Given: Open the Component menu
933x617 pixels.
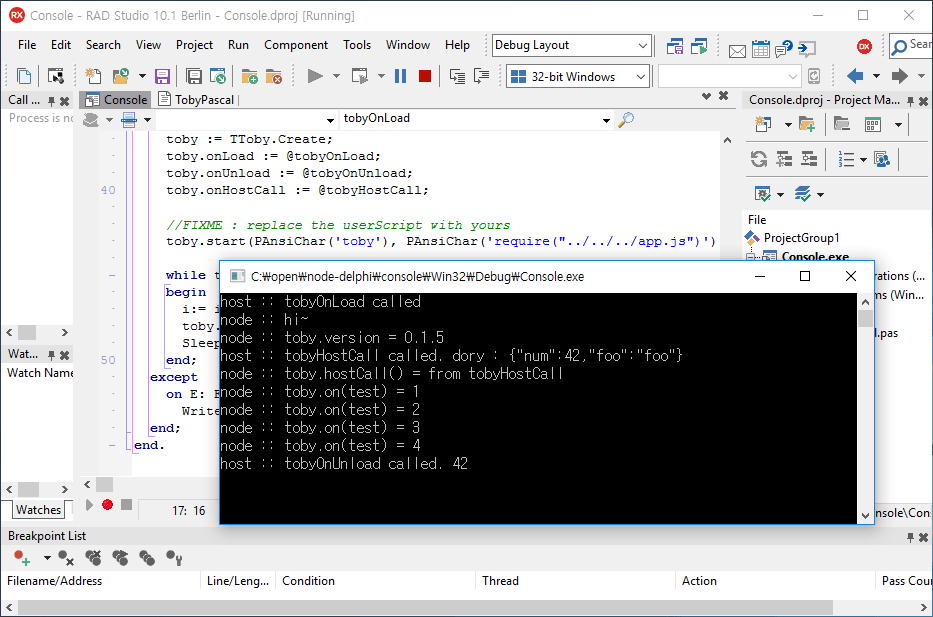Looking at the screenshot, I should pos(296,45).
